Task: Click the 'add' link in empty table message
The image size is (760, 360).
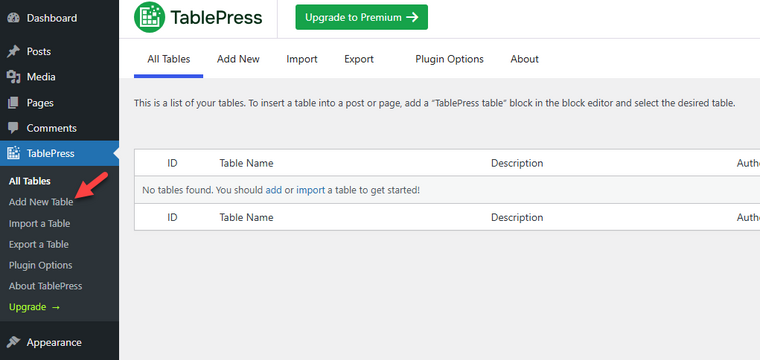Action: point(274,190)
